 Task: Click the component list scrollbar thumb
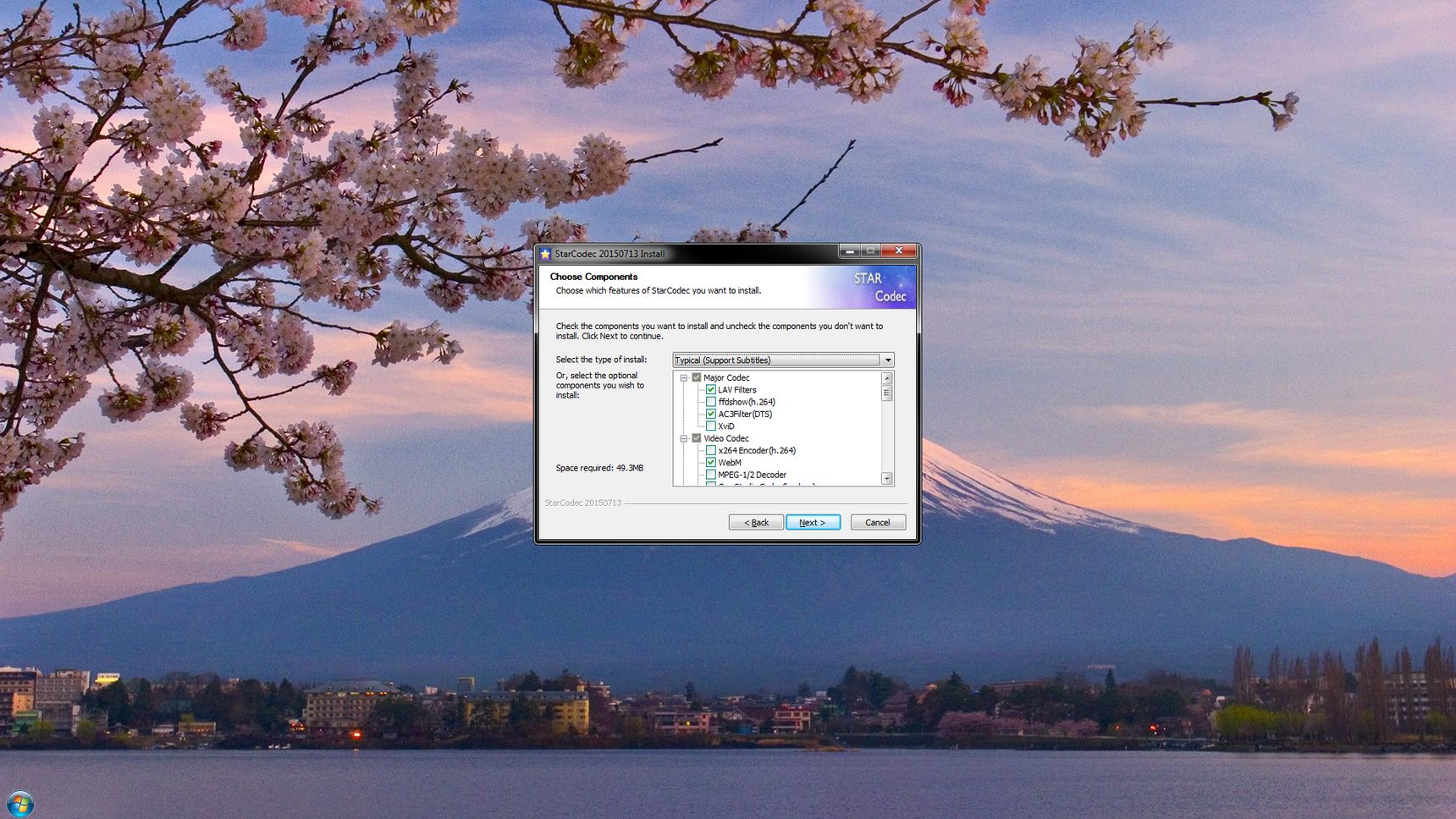pyautogui.click(x=887, y=393)
